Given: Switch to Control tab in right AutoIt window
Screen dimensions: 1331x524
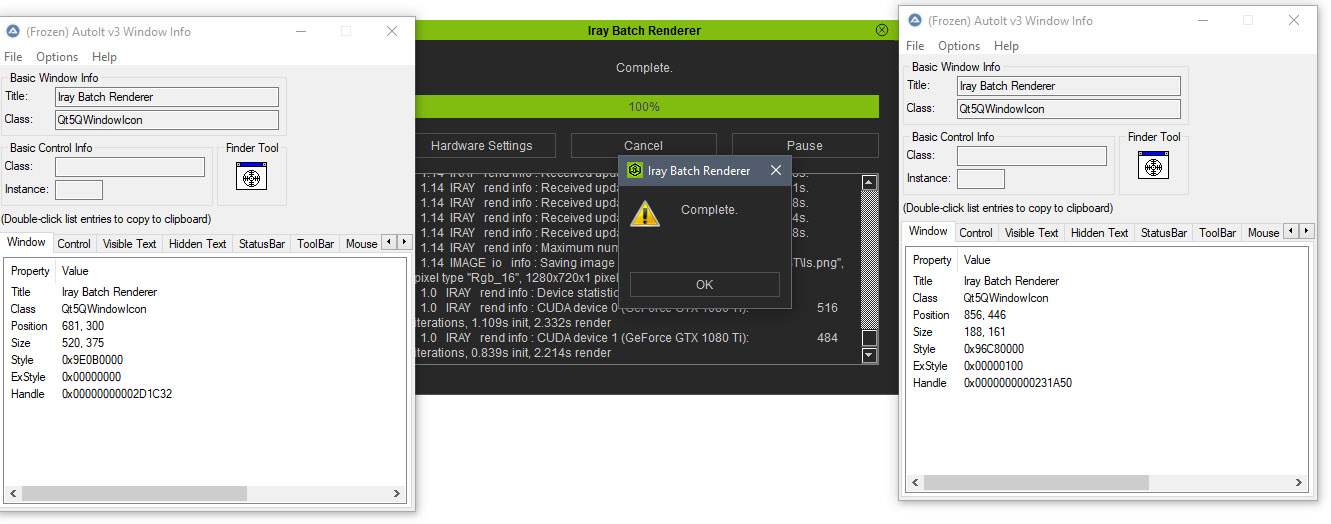Looking at the screenshot, I should tap(976, 232).
